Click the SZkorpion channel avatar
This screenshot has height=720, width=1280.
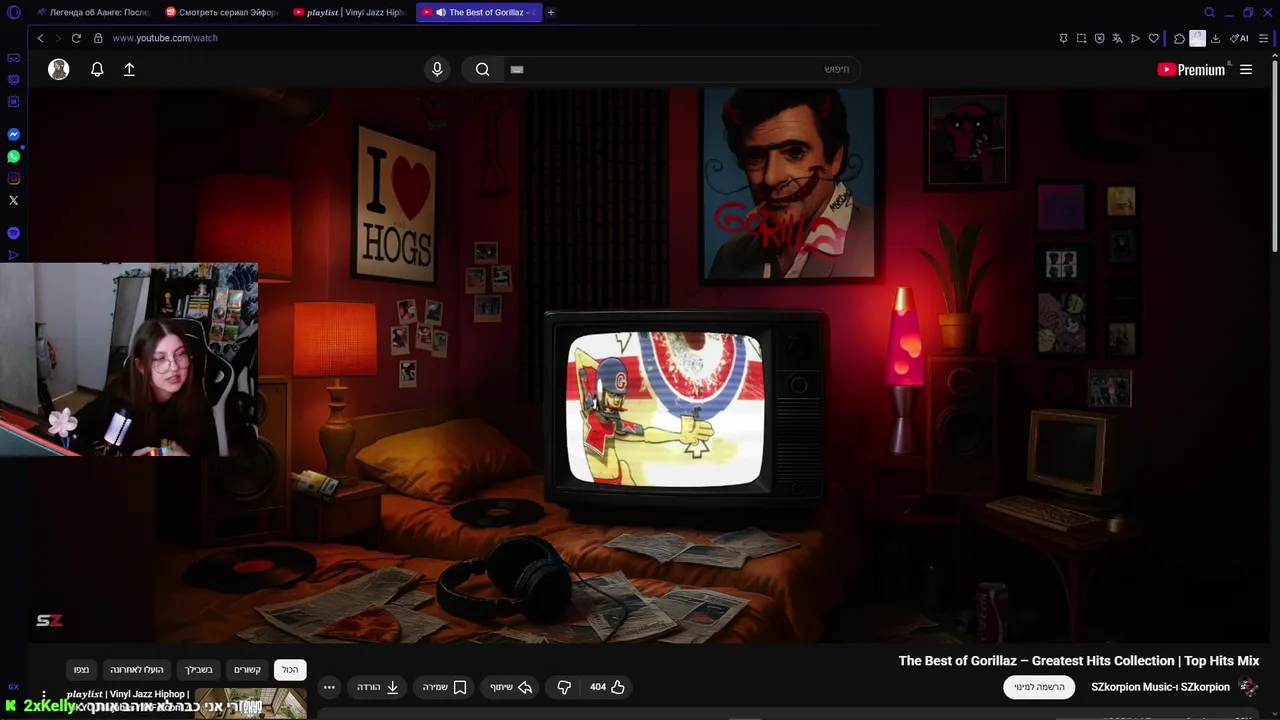[x=1248, y=687]
